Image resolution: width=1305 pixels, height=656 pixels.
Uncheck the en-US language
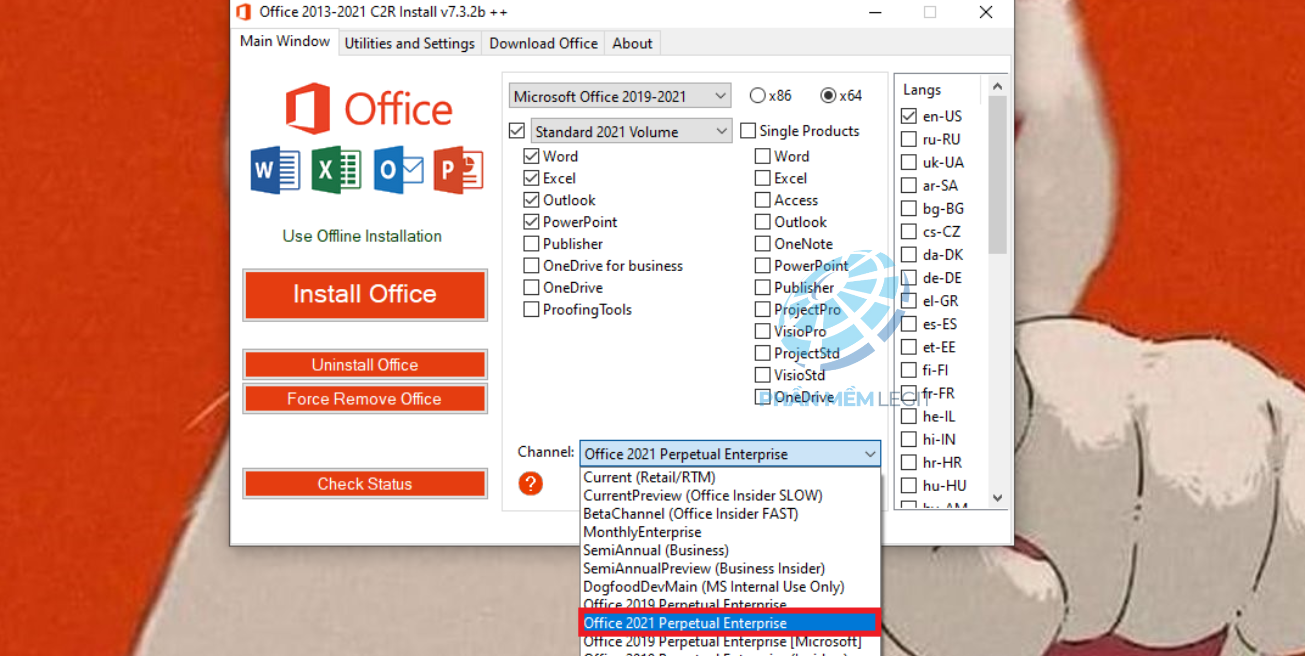pyautogui.click(x=909, y=116)
